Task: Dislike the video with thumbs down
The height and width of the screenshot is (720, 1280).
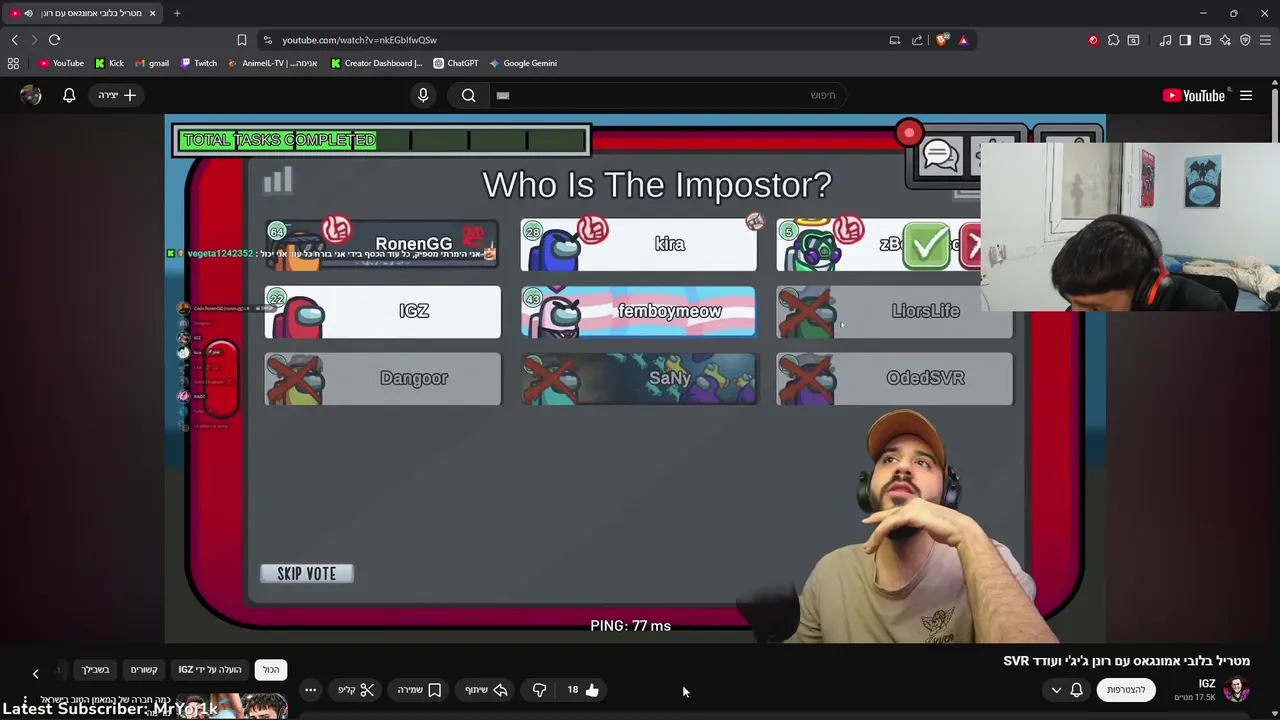Action: tap(539, 690)
